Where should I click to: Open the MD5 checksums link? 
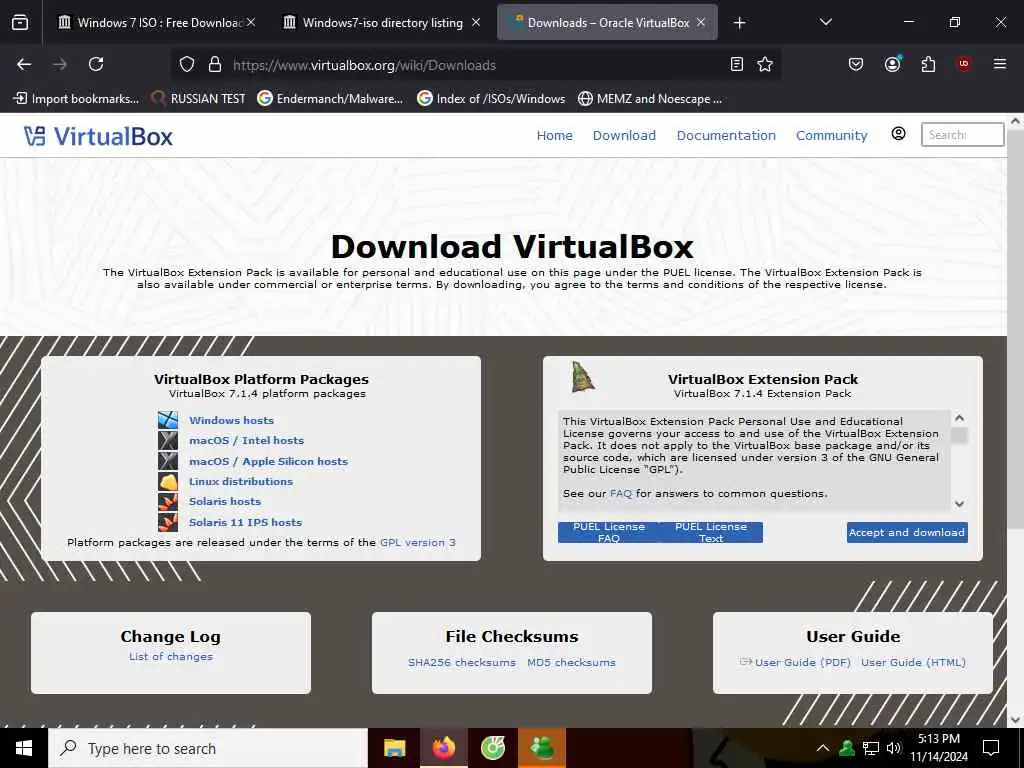pos(571,662)
